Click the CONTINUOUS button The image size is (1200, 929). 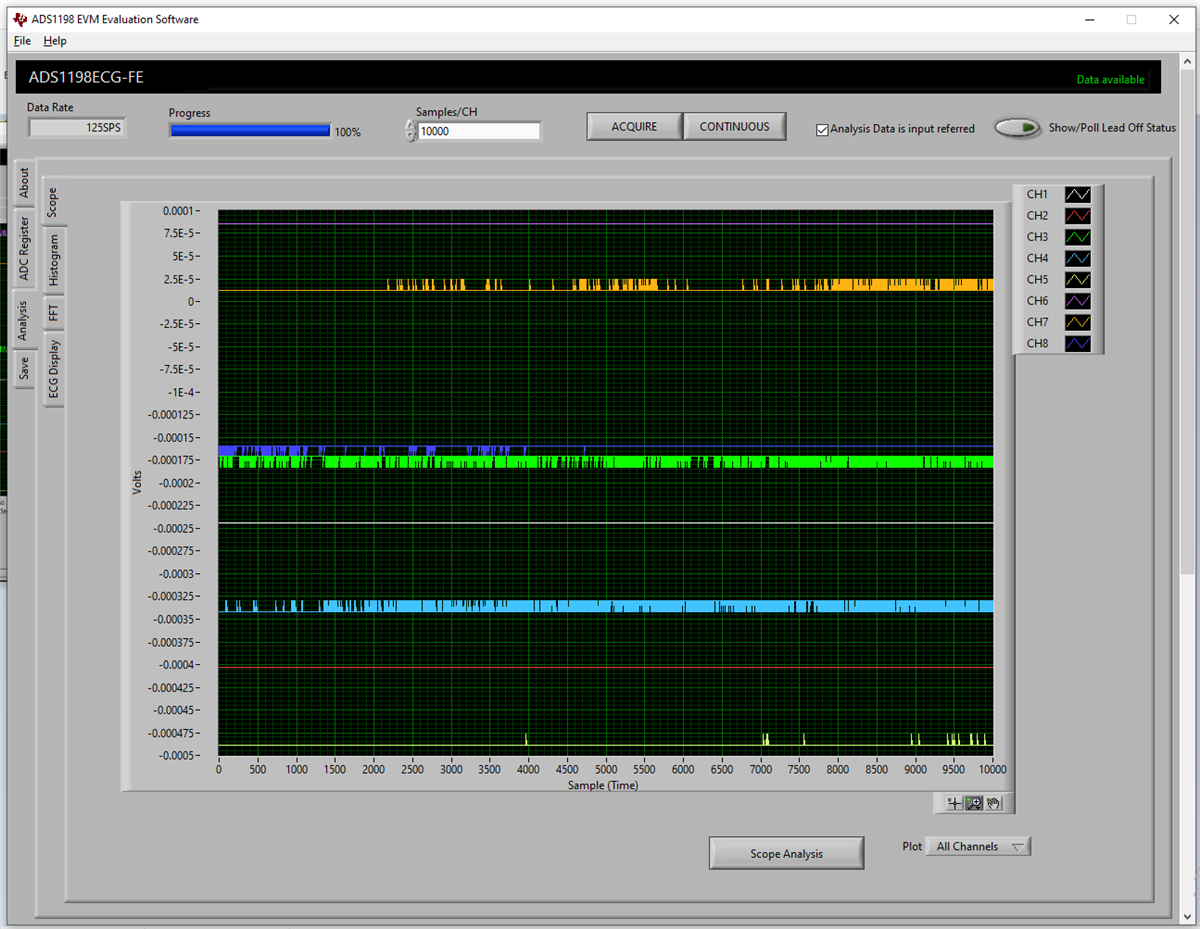pos(734,127)
